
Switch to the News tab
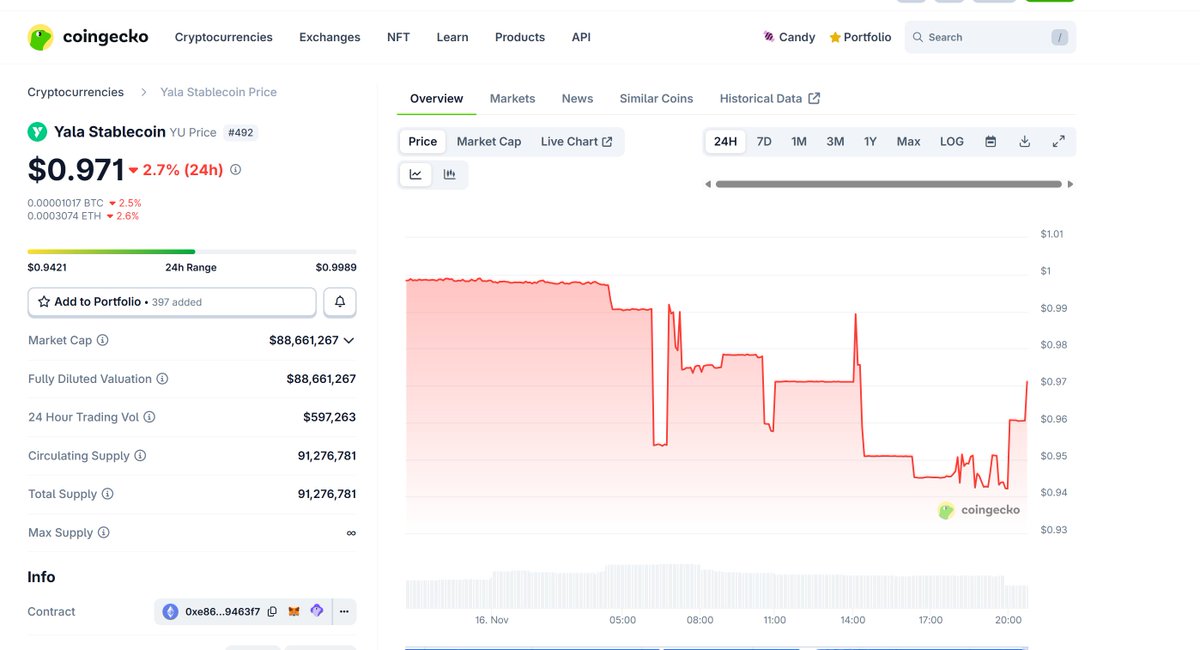point(577,99)
